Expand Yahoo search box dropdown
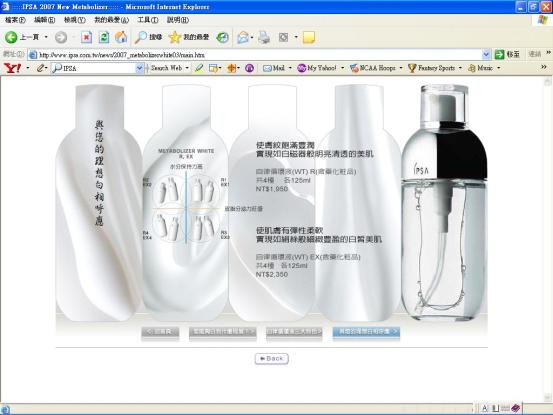This screenshot has height=415, width=553. pyautogui.click(x=140, y=68)
